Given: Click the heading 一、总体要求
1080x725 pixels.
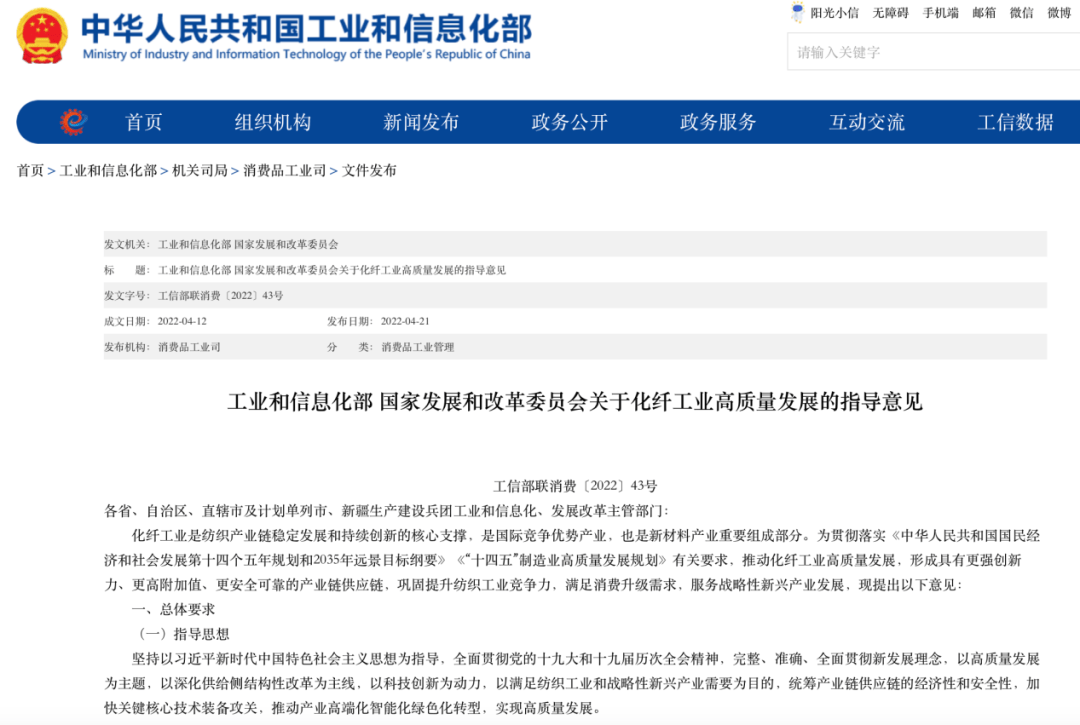Looking at the screenshot, I should (x=173, y=609).
